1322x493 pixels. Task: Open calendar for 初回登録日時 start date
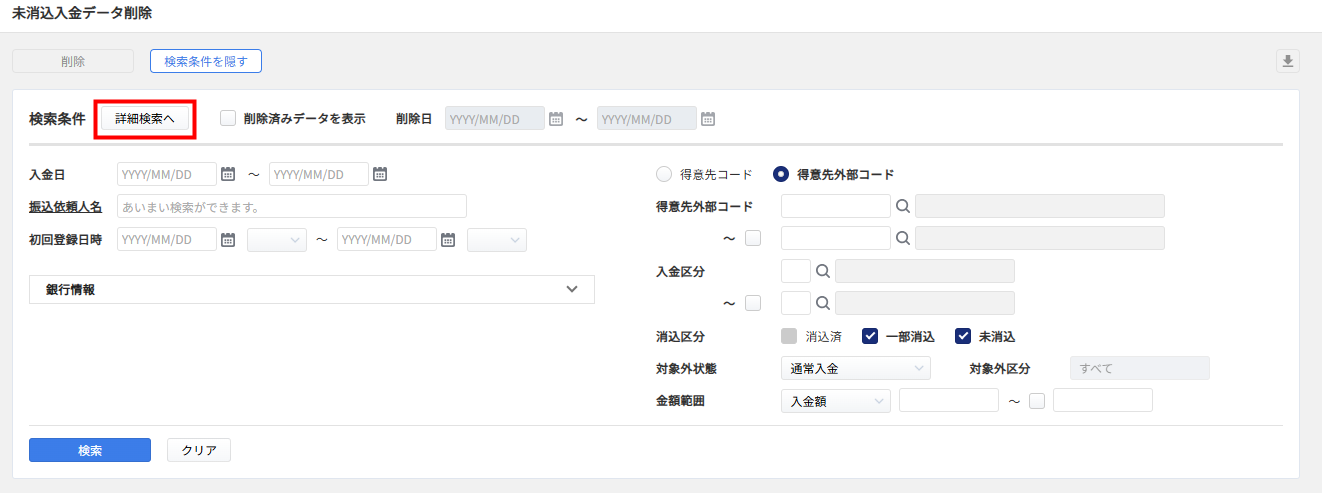228,240
